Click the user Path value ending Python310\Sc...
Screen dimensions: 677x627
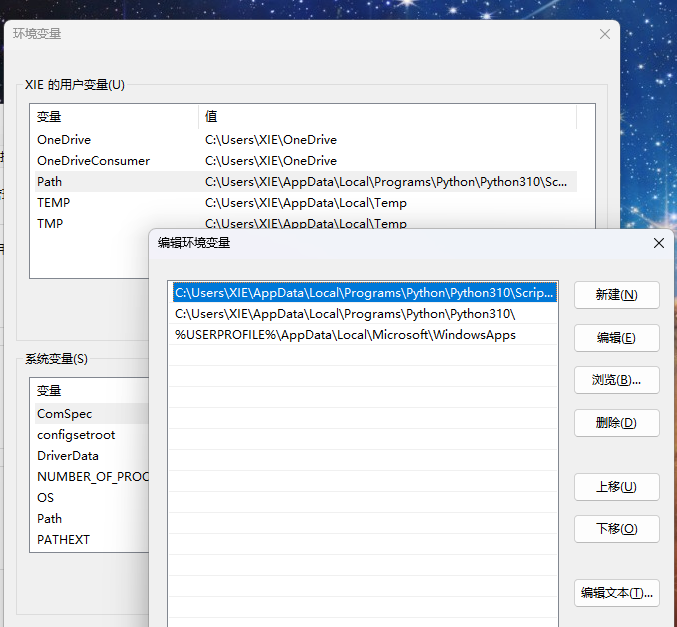pos(386,182)
